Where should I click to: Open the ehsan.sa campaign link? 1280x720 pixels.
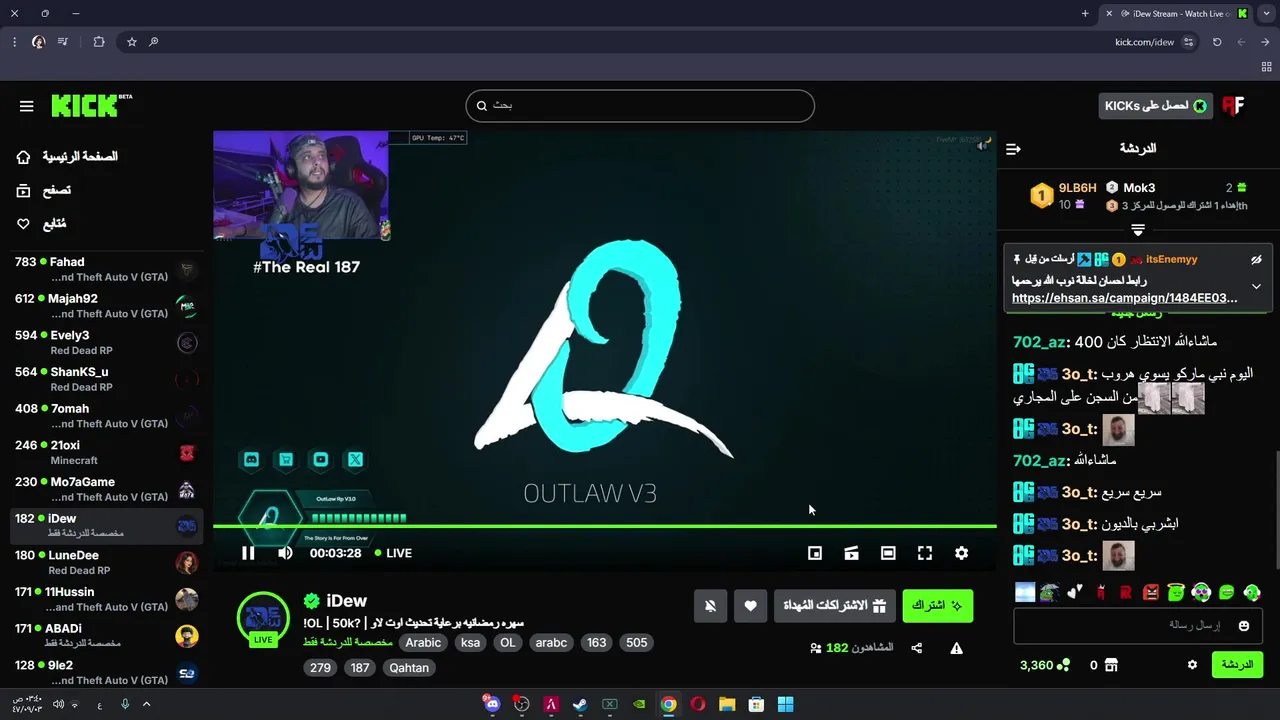tap(1124, 298)
